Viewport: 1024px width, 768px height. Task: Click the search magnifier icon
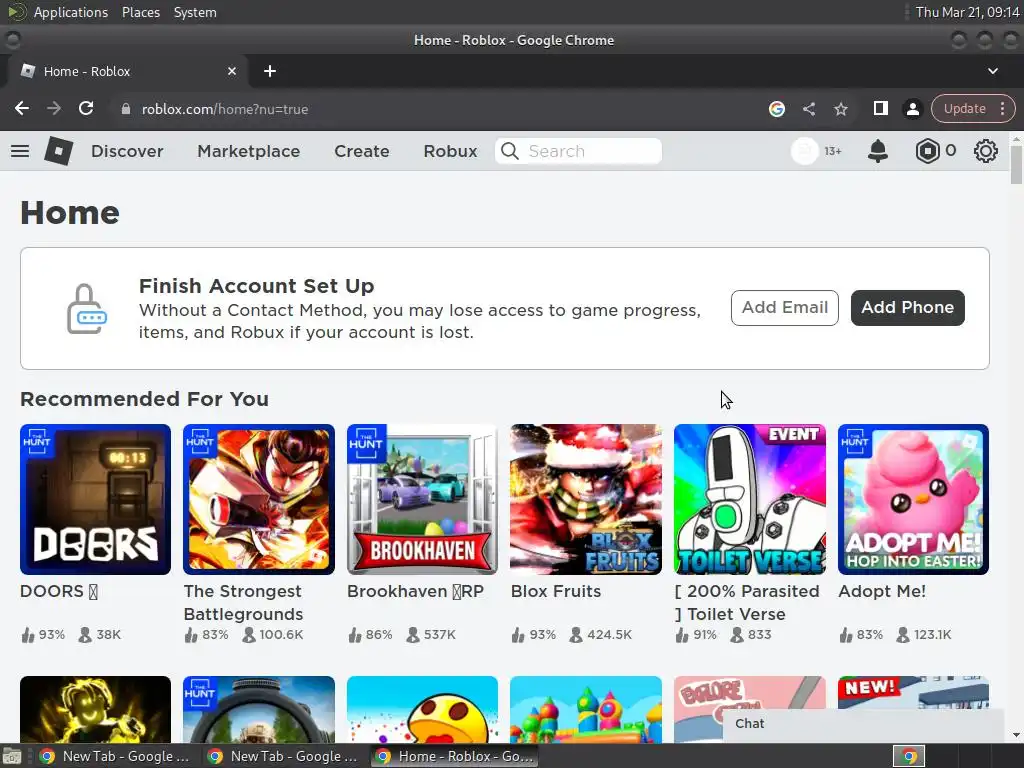[509, 151]
